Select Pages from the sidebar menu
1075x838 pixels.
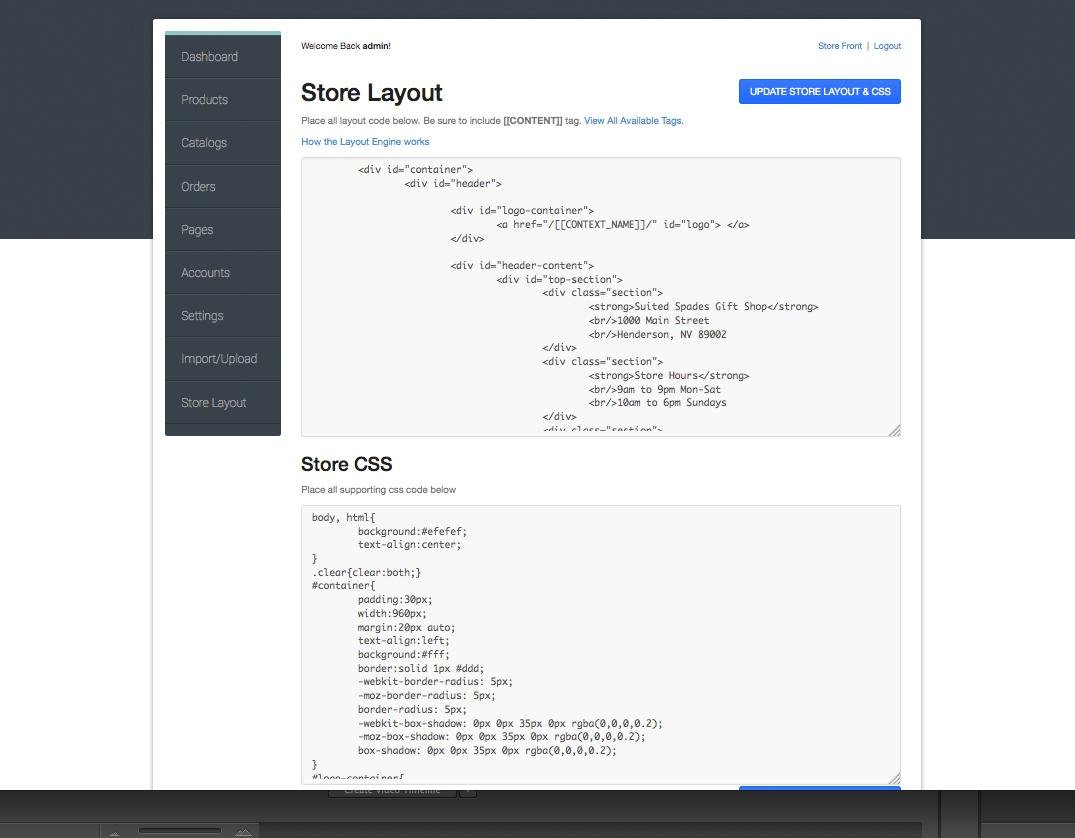[197, 230]
